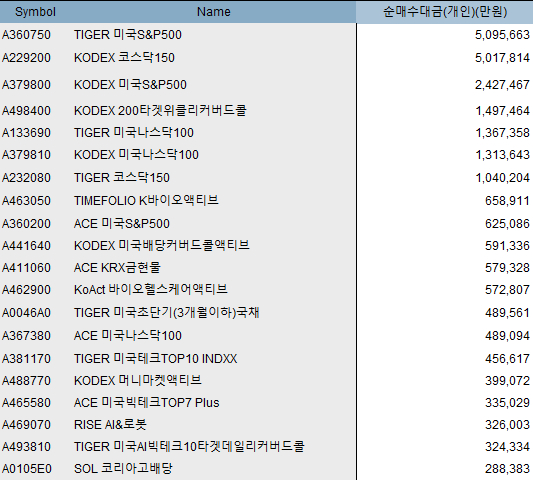Select the 순매수대금(개인)(만원) column header
Image resolution: width=533 pixels, height=480 pixels.
tap(445, 12)
